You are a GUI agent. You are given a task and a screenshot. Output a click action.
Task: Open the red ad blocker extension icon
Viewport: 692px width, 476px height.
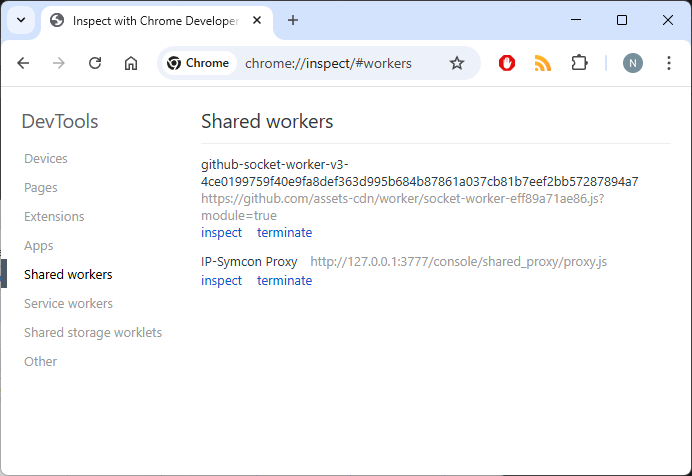[x=507, y=63]
